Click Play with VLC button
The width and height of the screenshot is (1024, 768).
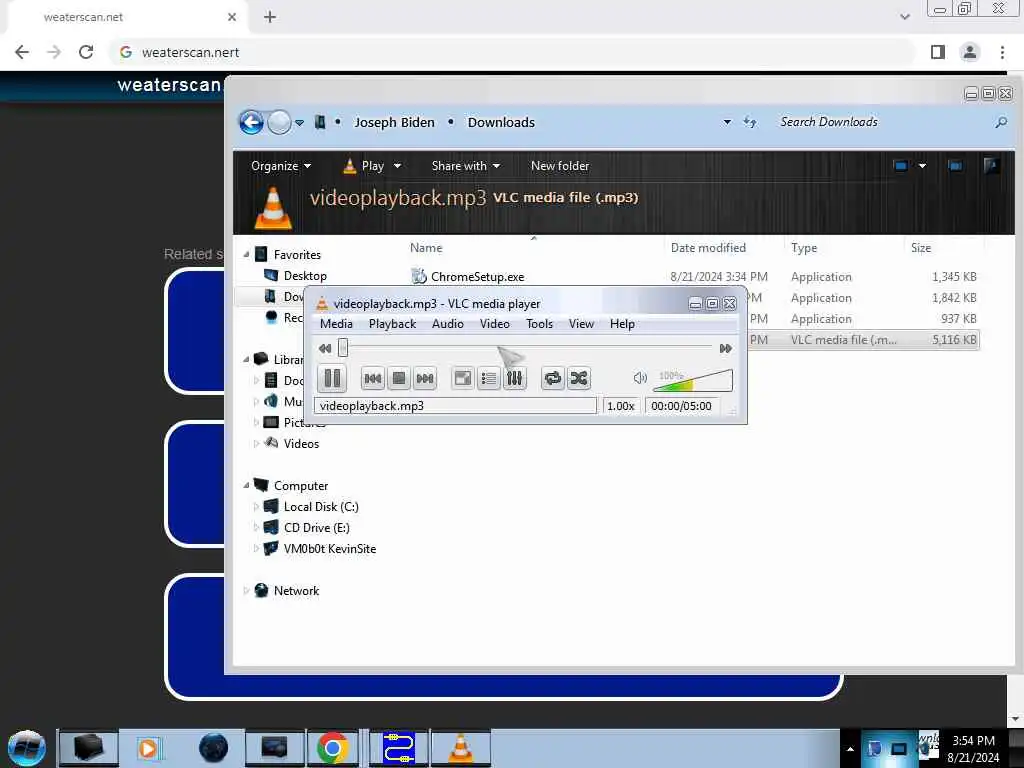click(x=364, y=166)
